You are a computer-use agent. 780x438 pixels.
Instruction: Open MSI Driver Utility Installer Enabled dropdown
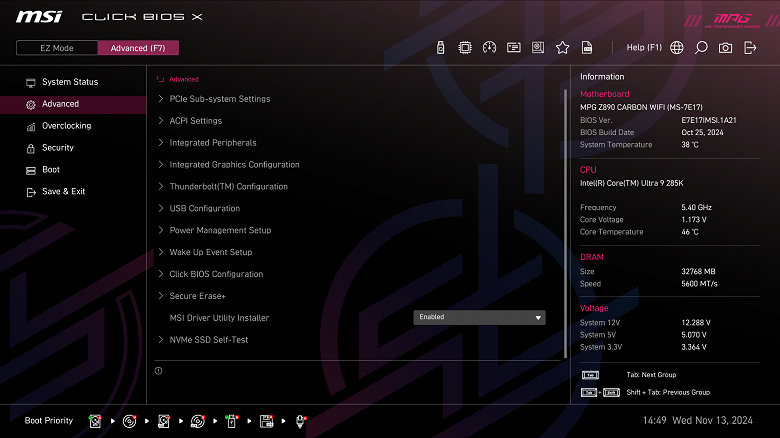479,318
